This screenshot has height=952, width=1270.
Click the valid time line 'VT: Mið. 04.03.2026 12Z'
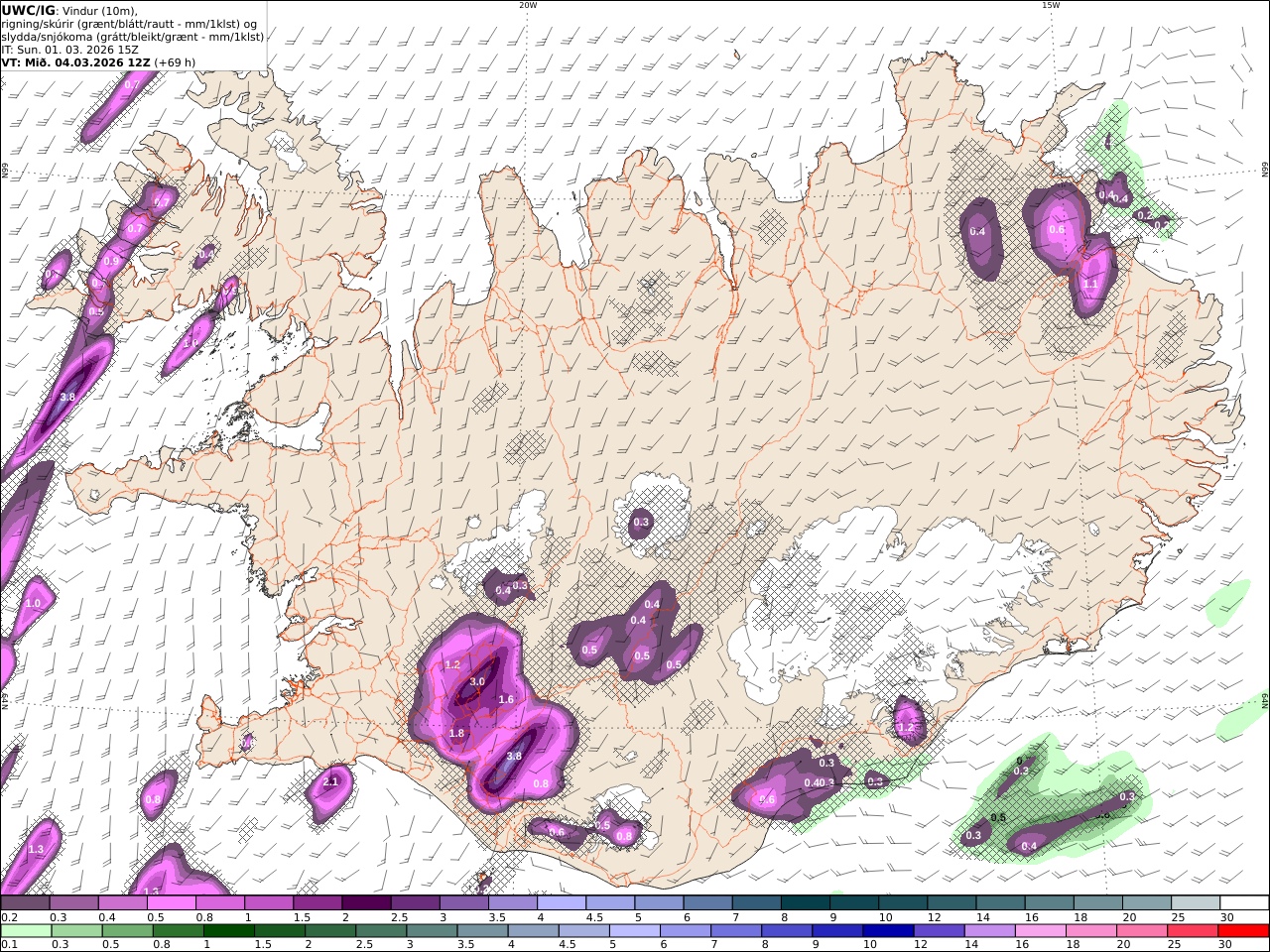pyautogui.click(x=75, y=61)
